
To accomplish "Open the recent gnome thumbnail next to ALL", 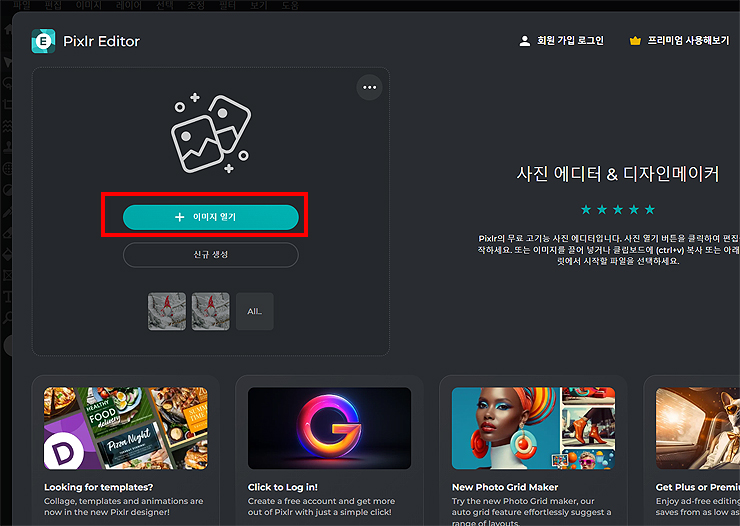I will click(x=210, y=311).
